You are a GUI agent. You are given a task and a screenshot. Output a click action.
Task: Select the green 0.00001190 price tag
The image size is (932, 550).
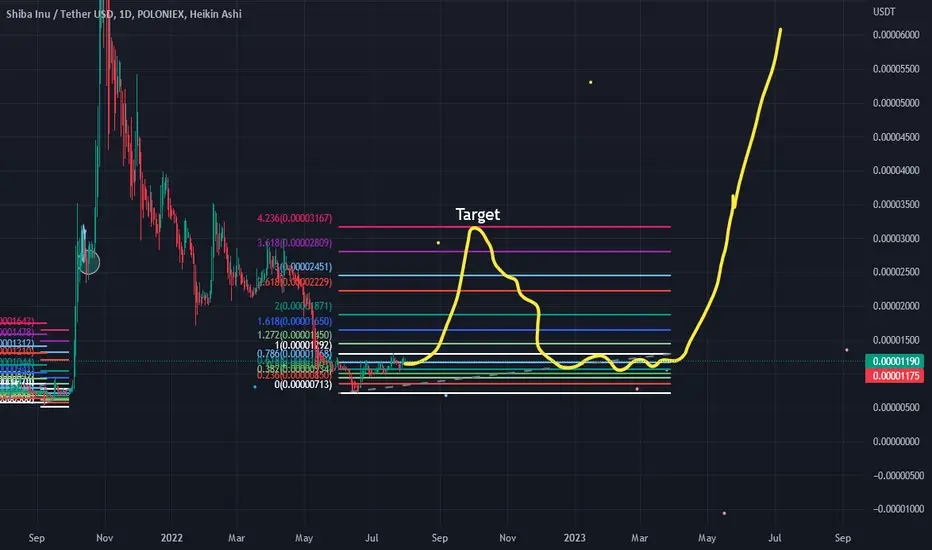click(895, 361)
